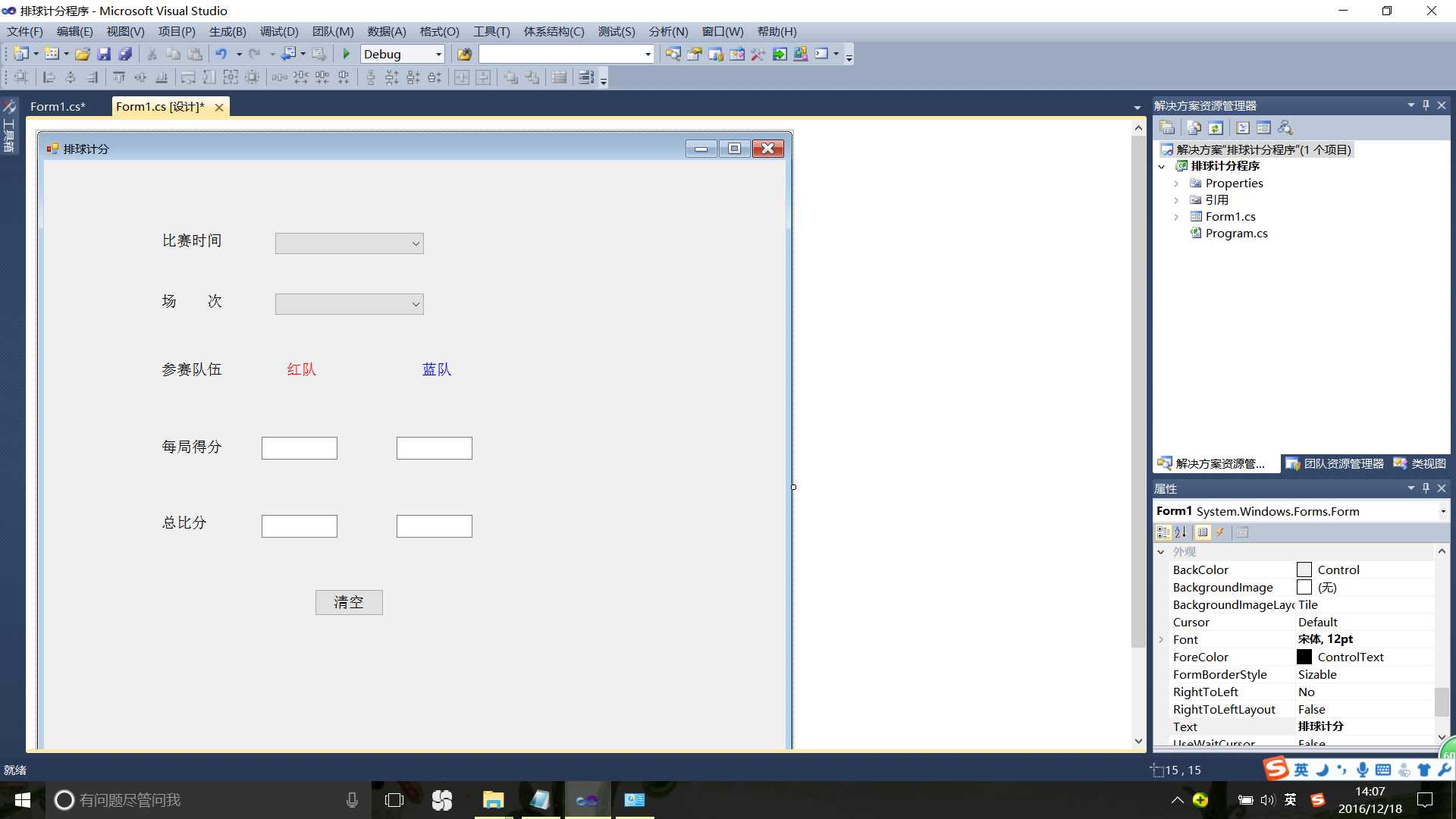
Task: Click BackColor swatch in Properties panel
Action: (1304, 569)
